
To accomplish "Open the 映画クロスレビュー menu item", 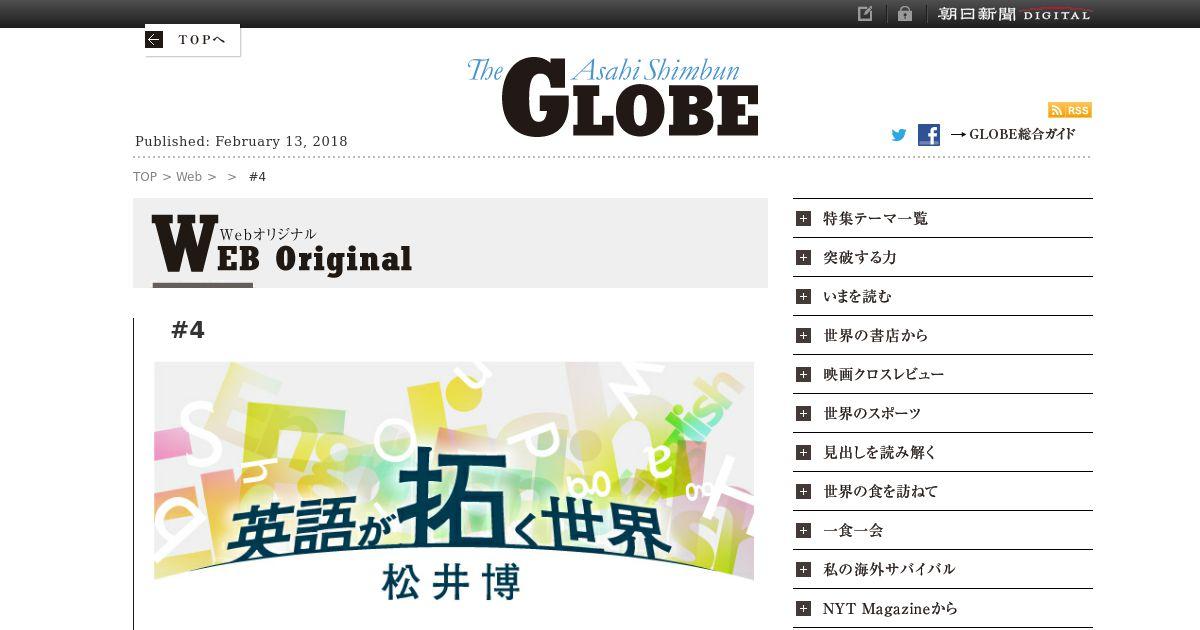I will (943, 375).
